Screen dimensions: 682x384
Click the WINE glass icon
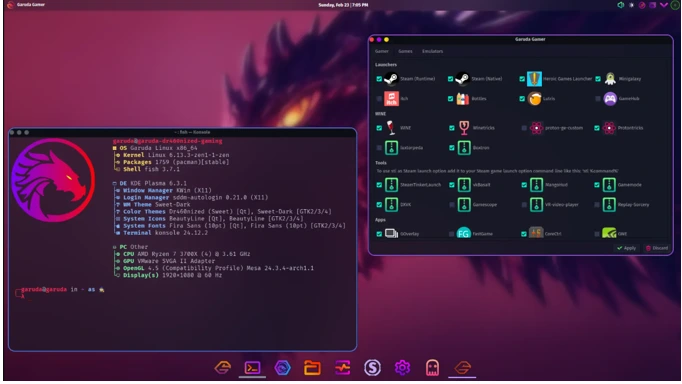[x=391, y=128]
